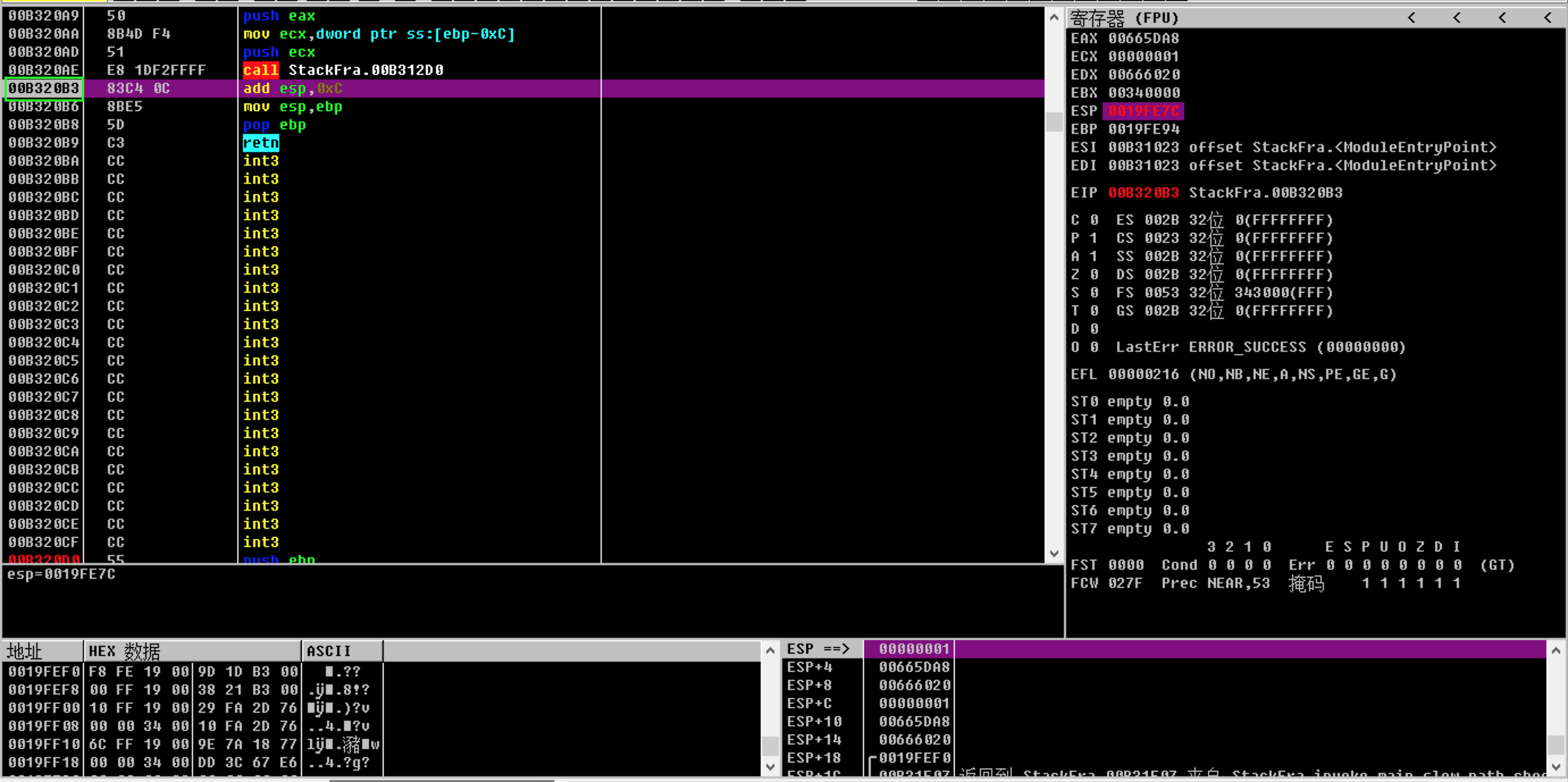Select stack entry ESP+8
This screenshot has height=782, width=1568.
point(1164,686)
